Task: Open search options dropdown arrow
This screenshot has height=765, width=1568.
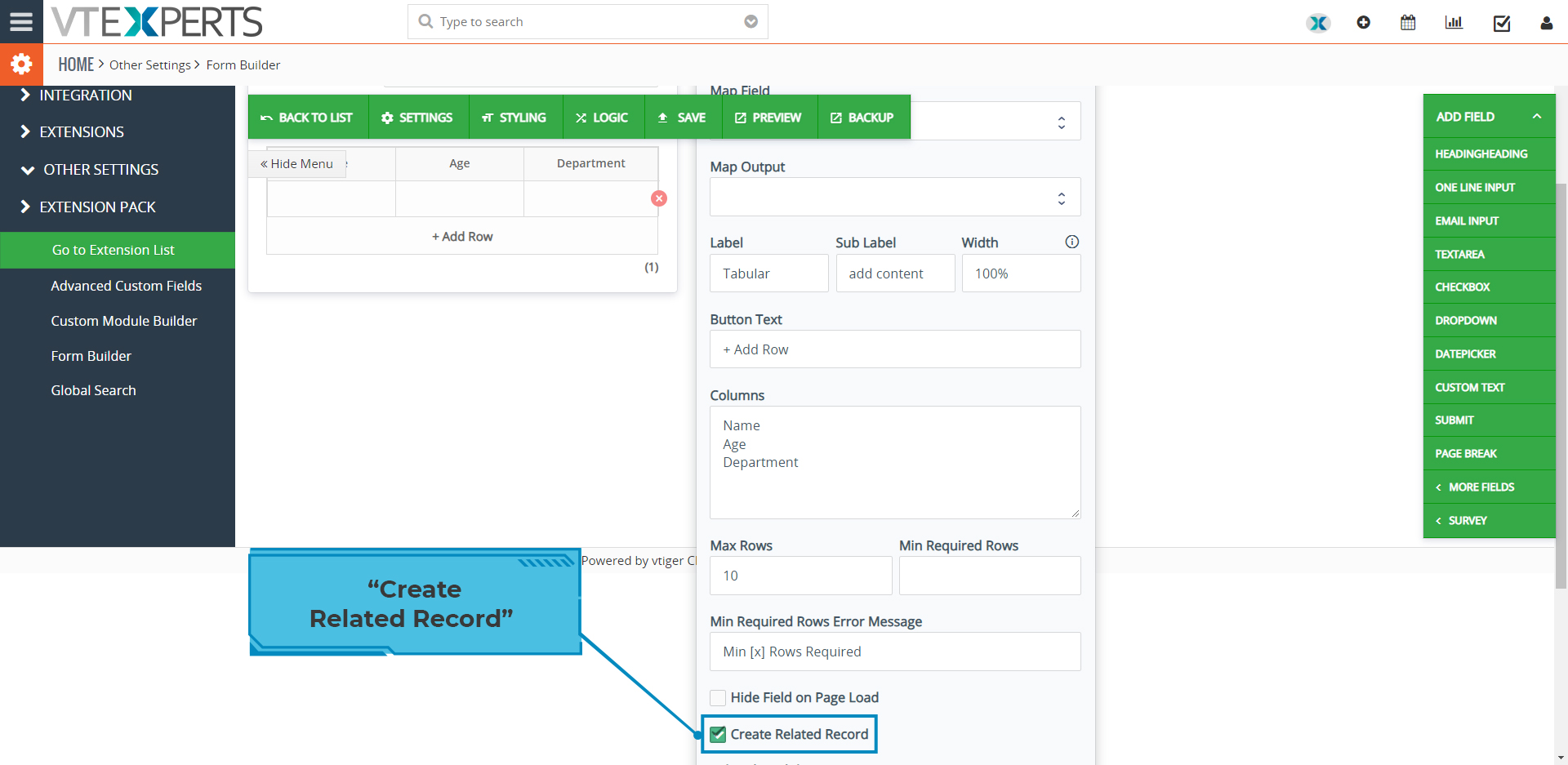Action: [x=751, y=21]
